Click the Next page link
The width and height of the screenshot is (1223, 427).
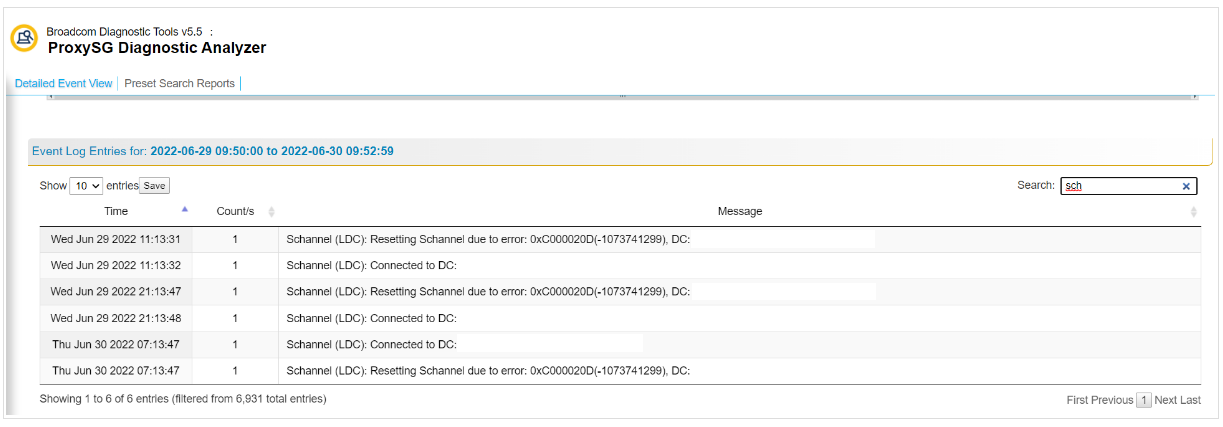(x=1165, y=400)
